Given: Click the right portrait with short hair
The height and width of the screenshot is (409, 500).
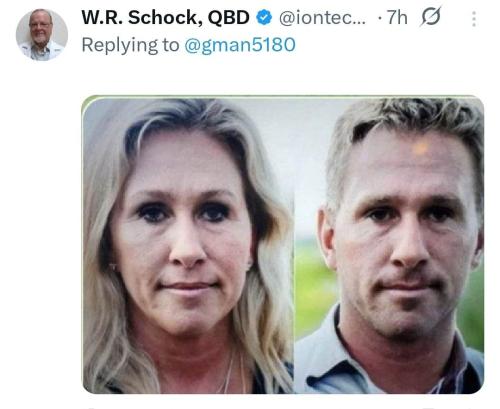Looking at the screenshot, I should (x=389, y=245).
